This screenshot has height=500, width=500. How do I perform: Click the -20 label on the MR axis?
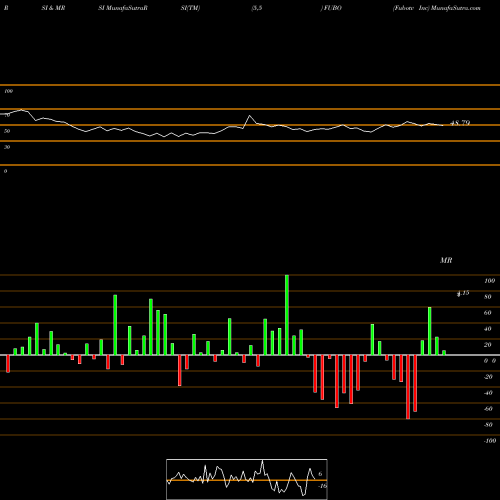click(488, 377)
